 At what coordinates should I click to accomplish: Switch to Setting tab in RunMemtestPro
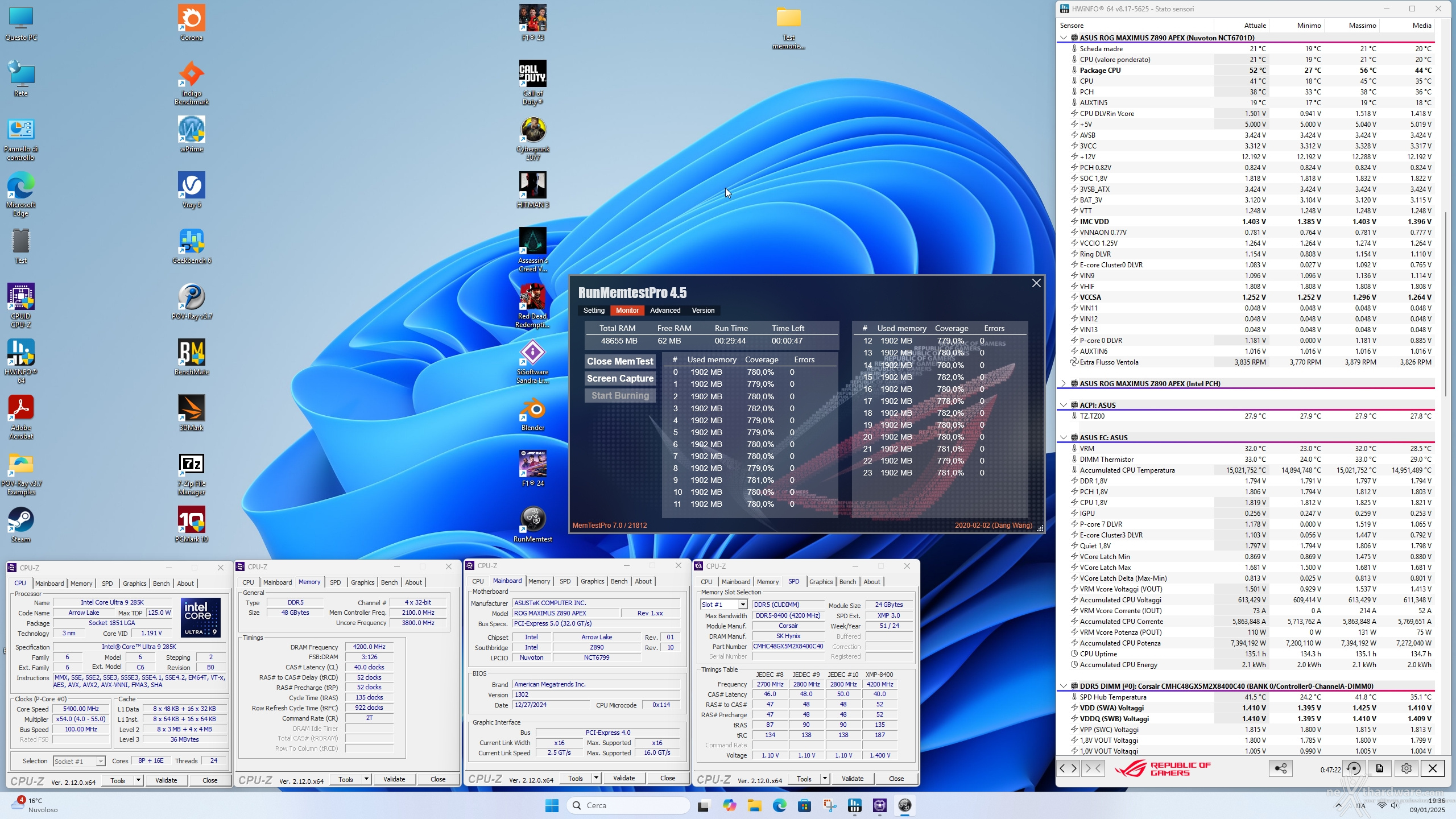[x=594, y=311]
